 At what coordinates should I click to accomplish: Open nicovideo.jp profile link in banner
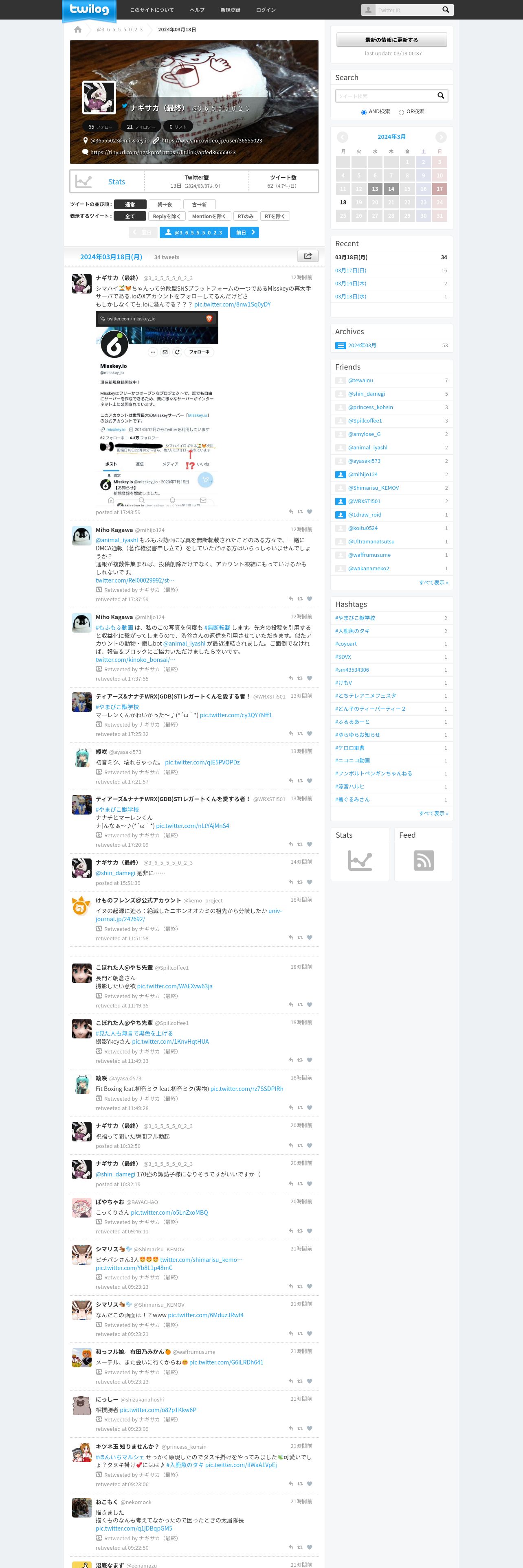click(211, 140)
